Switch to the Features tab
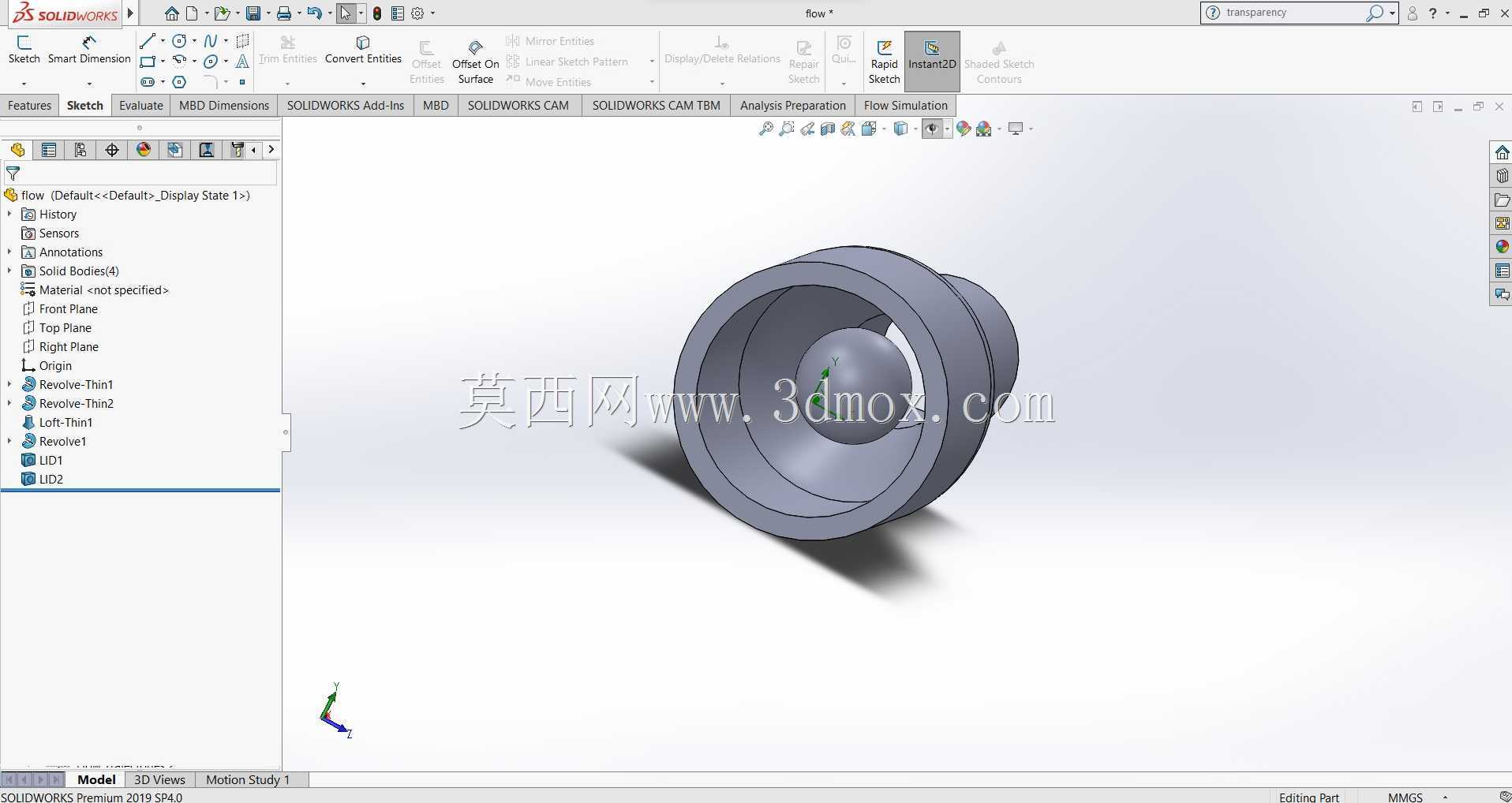The height and width of the screenshot is (803, 1512). click(29, 106)
